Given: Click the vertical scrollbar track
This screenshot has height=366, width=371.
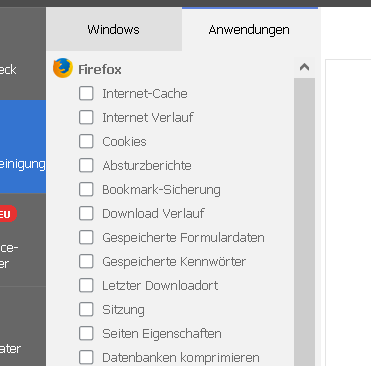Looking at the screenshot, I should [304, 222].
